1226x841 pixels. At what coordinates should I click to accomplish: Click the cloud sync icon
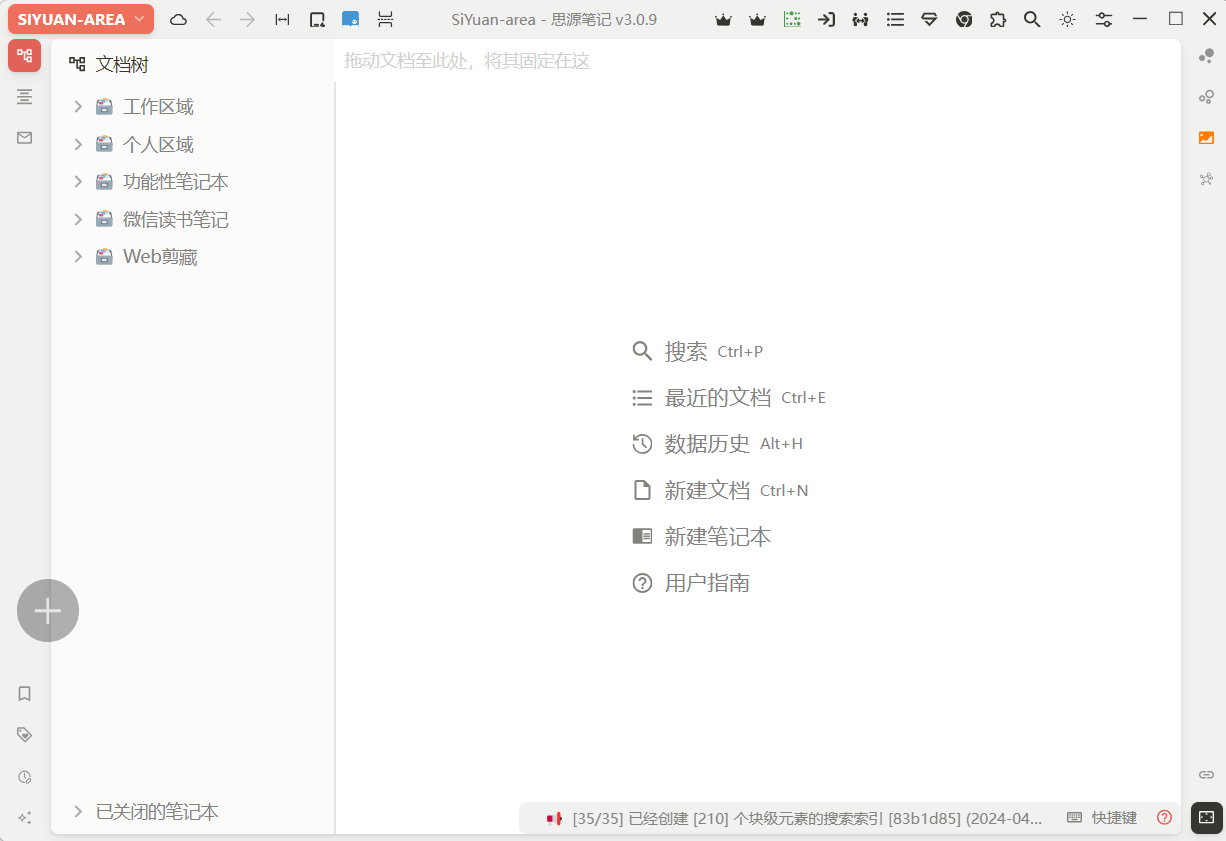[179, 19]
